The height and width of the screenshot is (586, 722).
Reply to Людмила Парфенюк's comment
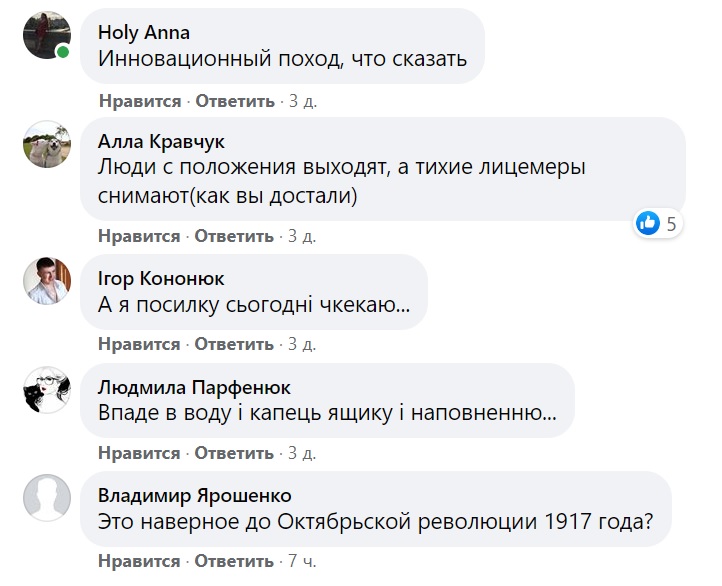click(x=234, y=453)
